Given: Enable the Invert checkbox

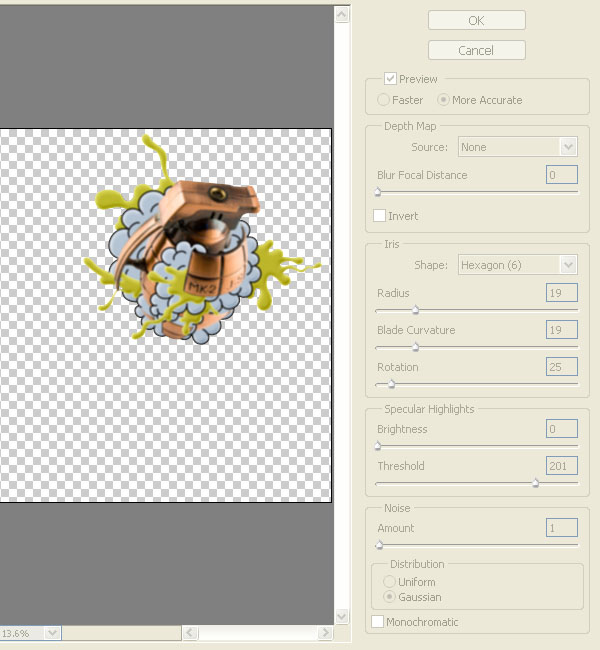Looking at the screenshot, I should pos(379,216).
